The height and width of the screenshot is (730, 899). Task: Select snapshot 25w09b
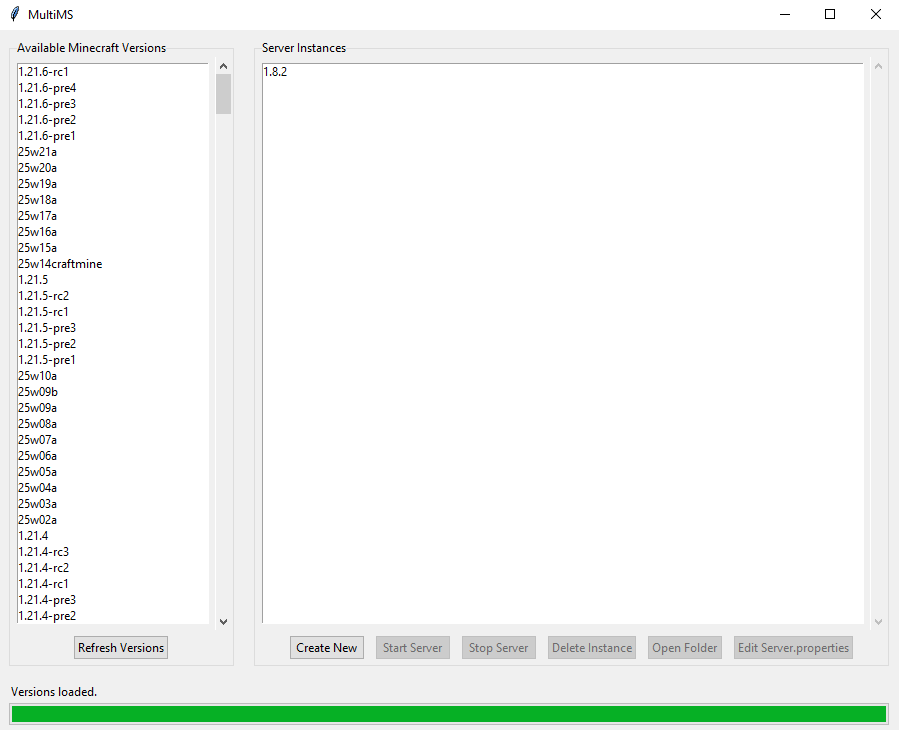pos(112,393)
